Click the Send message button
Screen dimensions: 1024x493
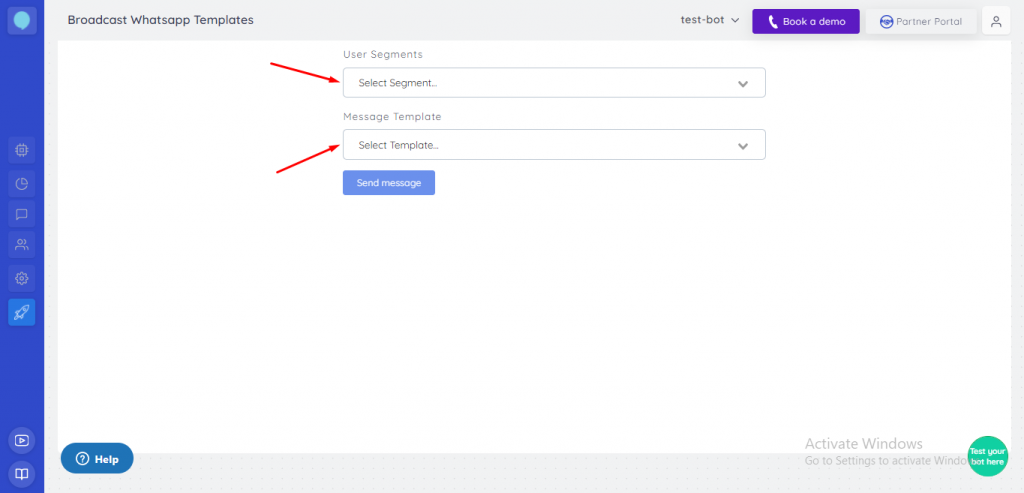click(389, 183)
